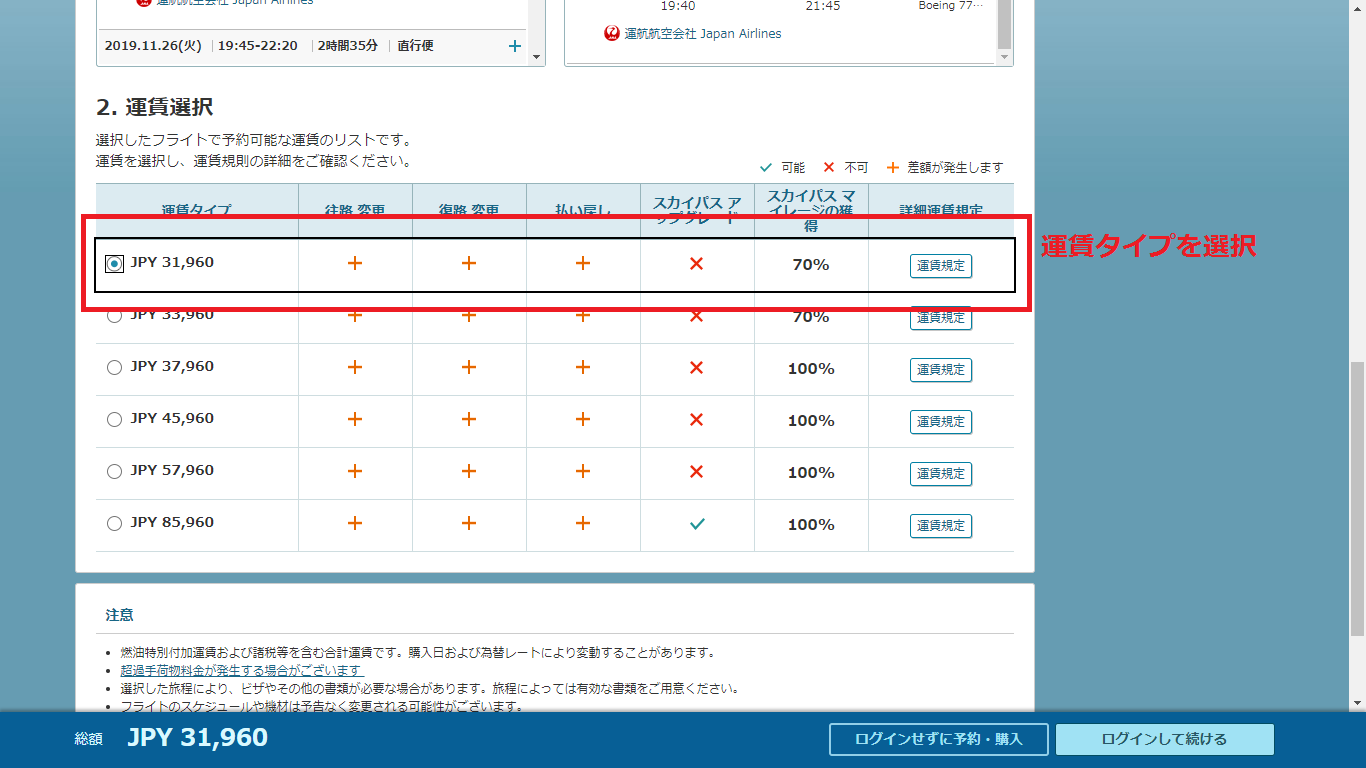Click upgrade checkmark icon in JPY 85,960 row

tap(697, 524)
